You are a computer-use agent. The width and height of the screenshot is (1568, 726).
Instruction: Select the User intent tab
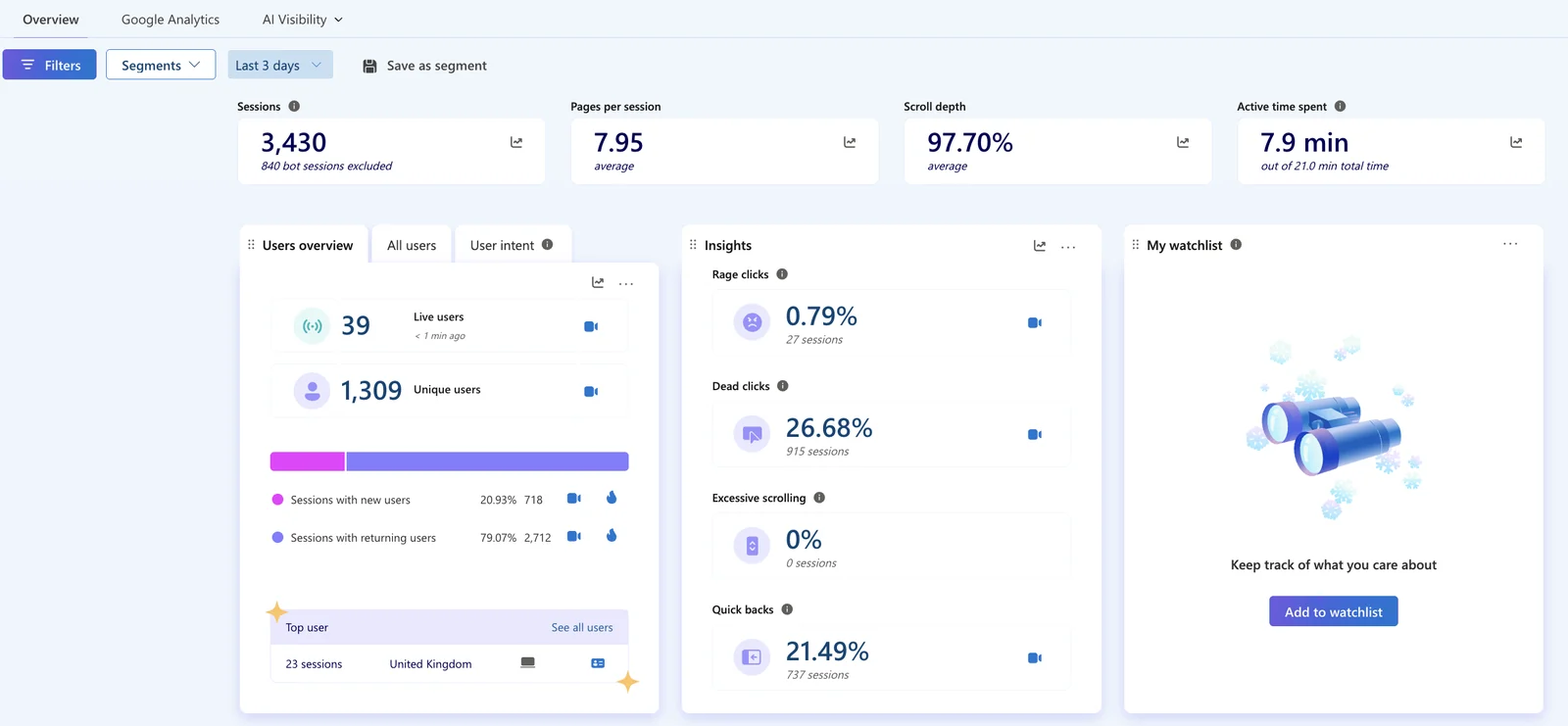pos(513,245)
